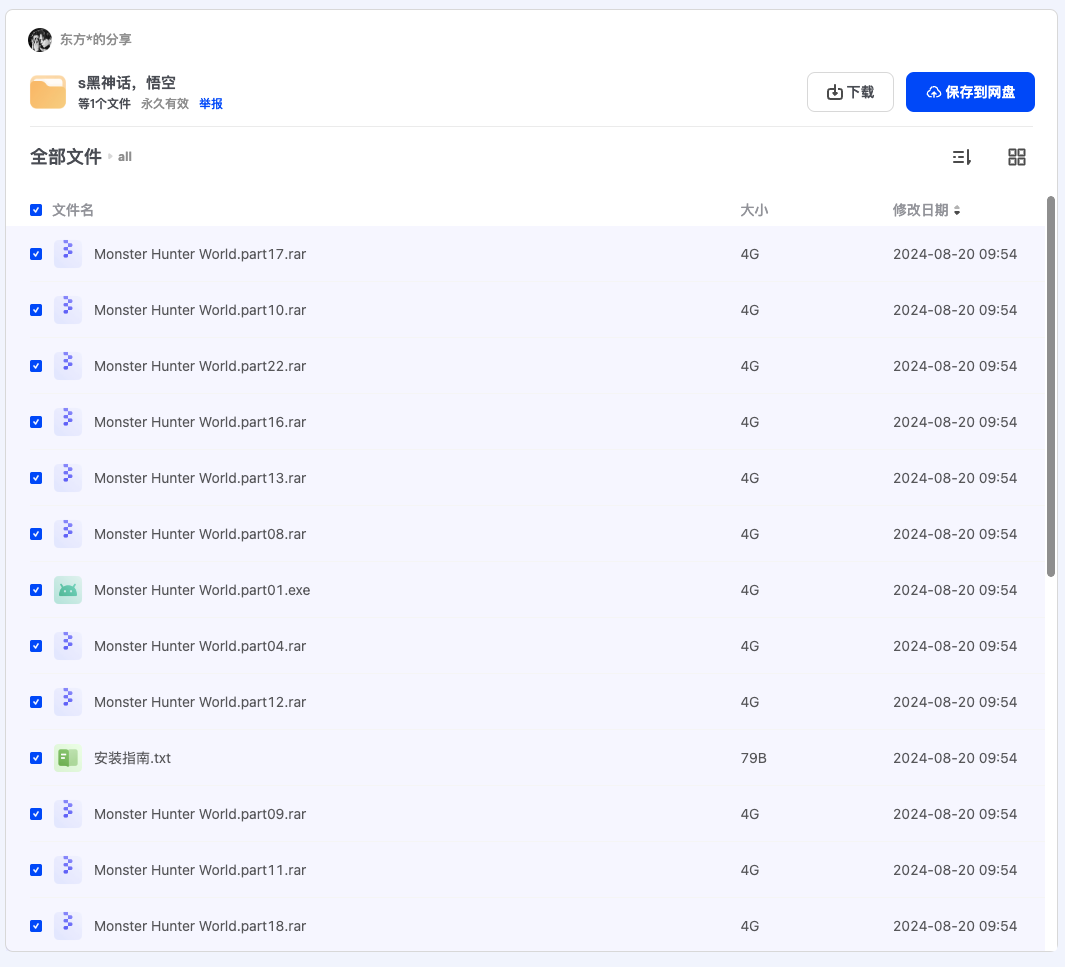Click the rar icon of part04.rar

pyautogui.click(x=68, y=646)
